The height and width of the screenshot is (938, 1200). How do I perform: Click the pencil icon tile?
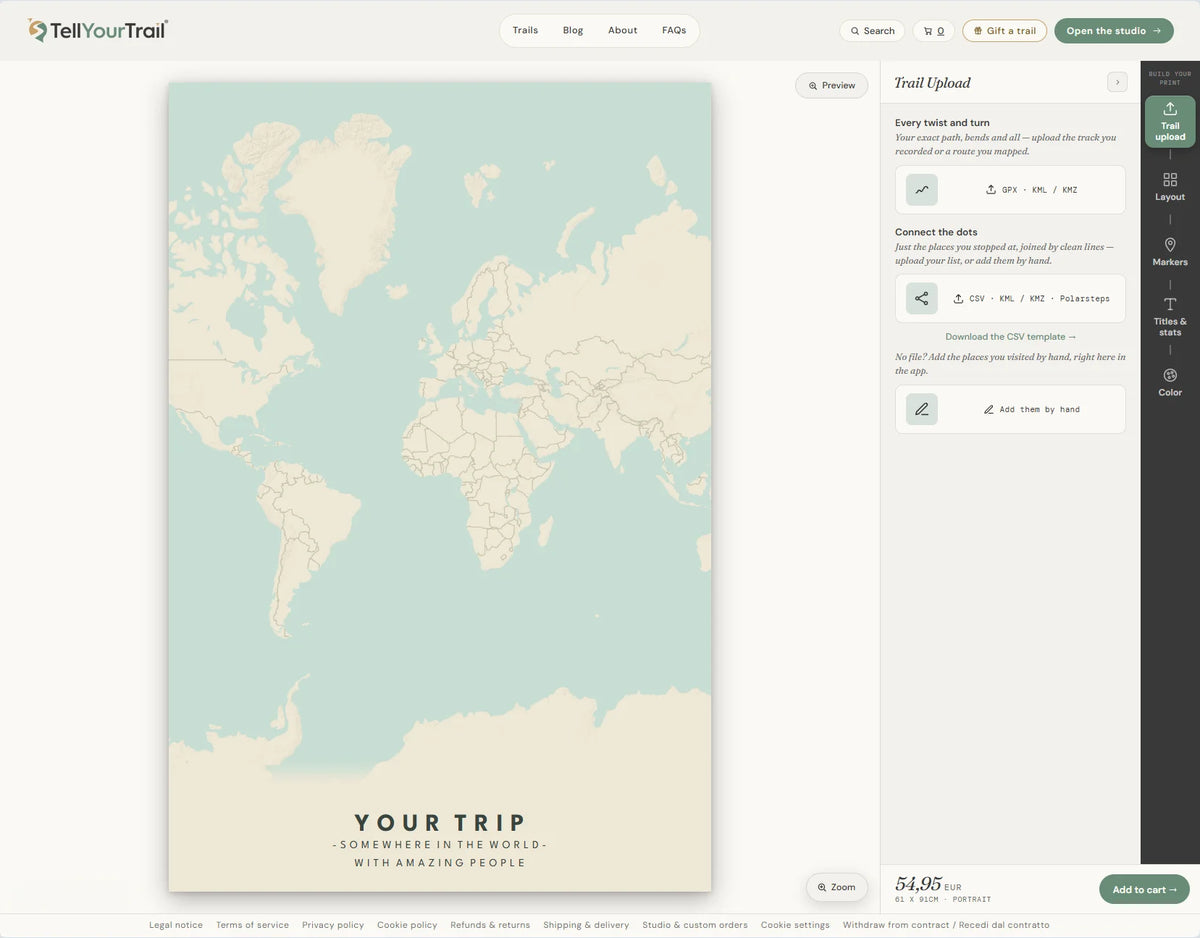pyautogui.click(x=922, y=409)
